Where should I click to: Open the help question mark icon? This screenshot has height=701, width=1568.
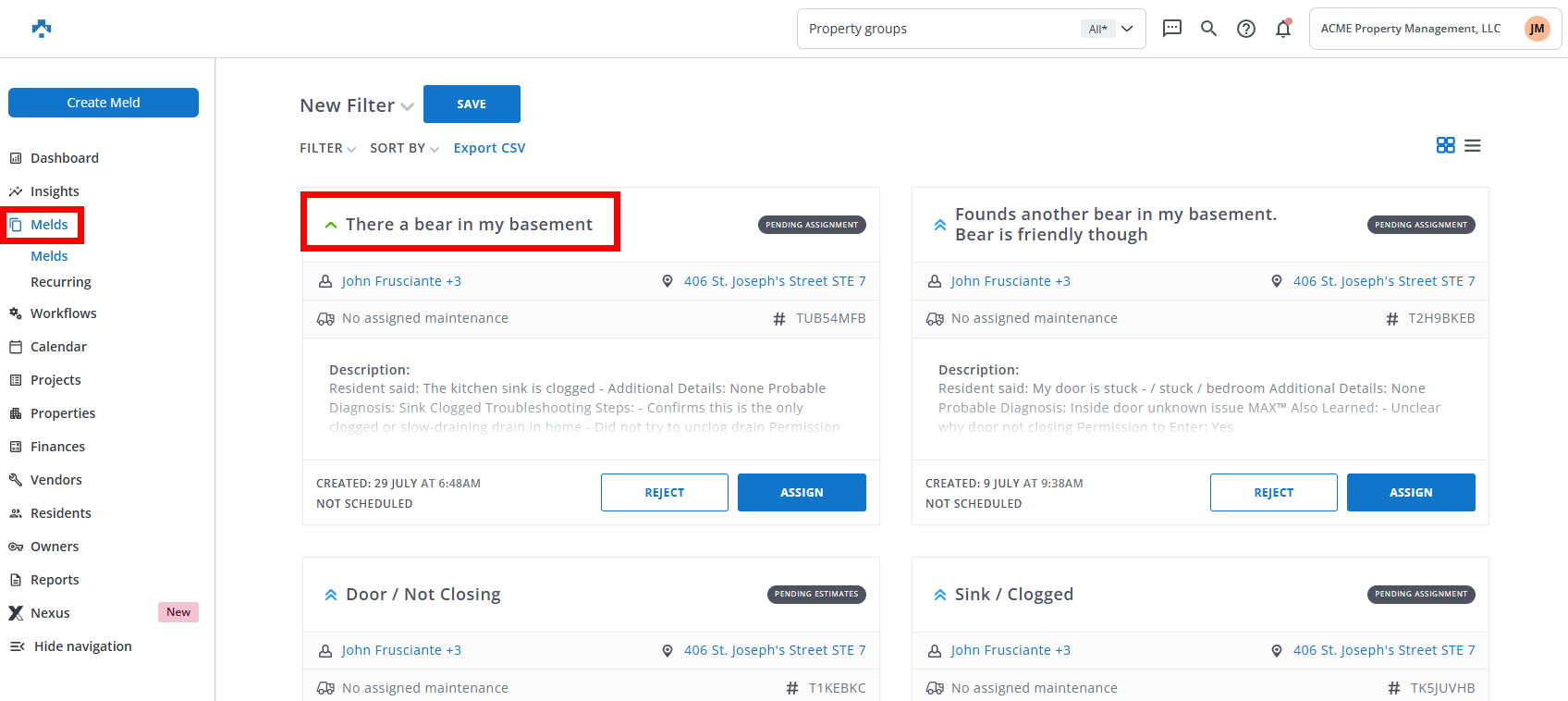tap(1246, 29)
